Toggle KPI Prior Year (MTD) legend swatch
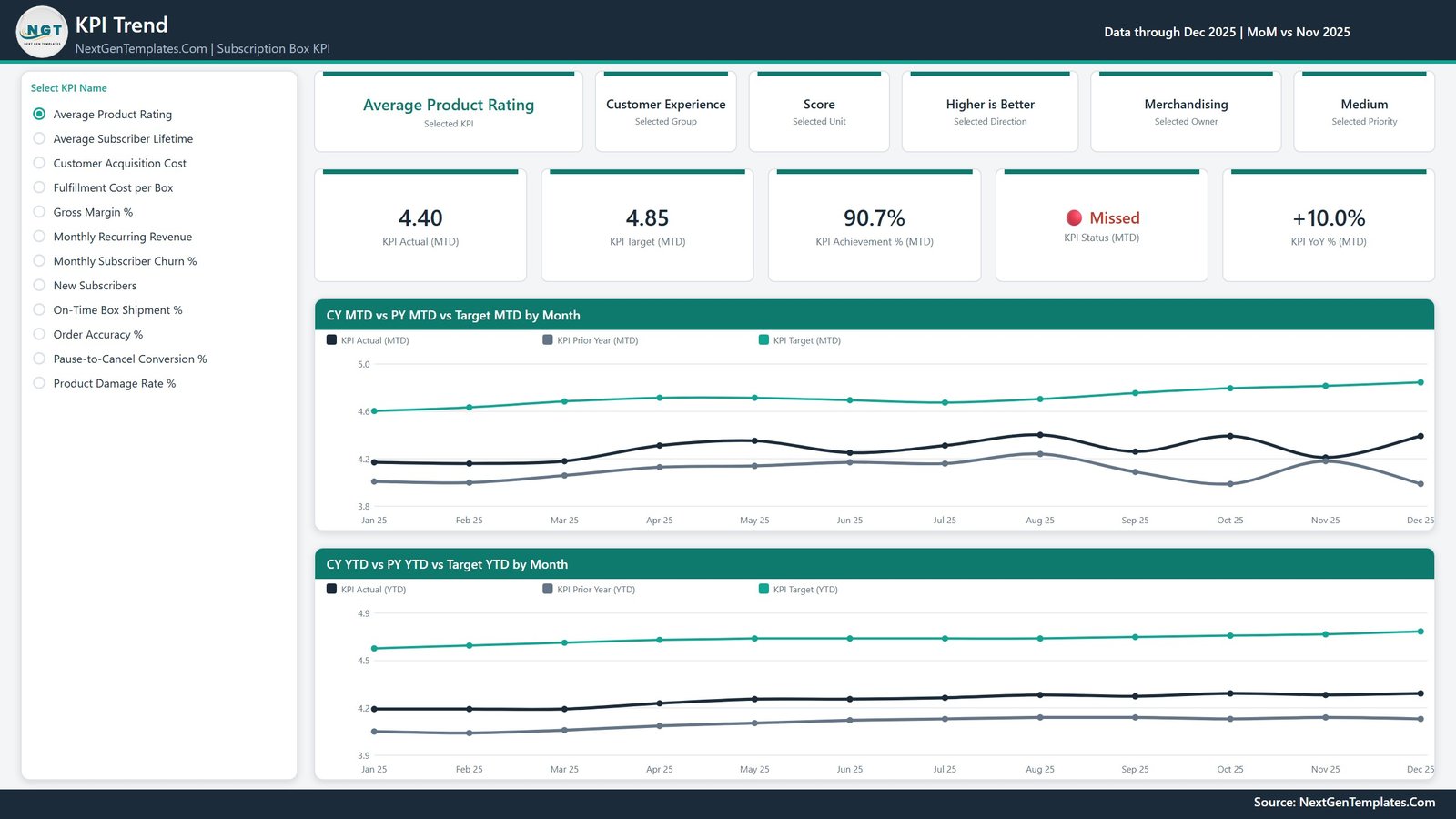This screenshot has height=819, width=1456. pos(548,339)
